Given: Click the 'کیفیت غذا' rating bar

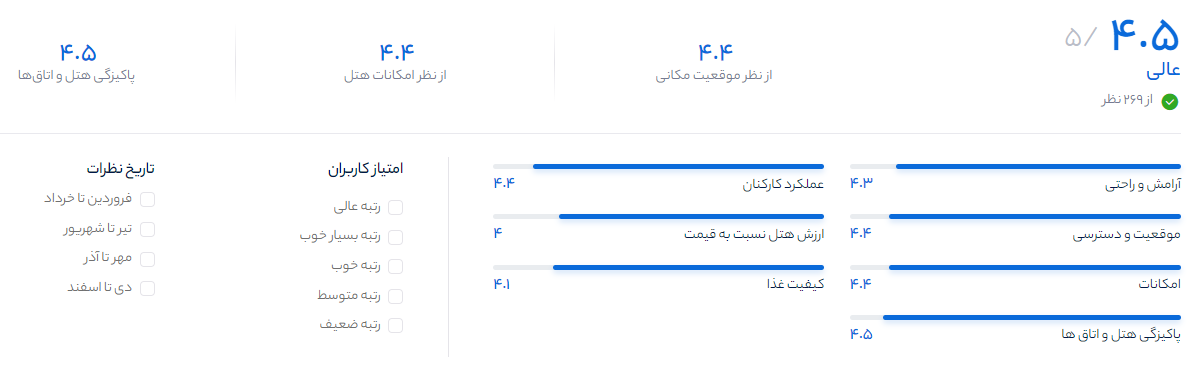Looking at the screenshot, I should (x=658, y=268).
